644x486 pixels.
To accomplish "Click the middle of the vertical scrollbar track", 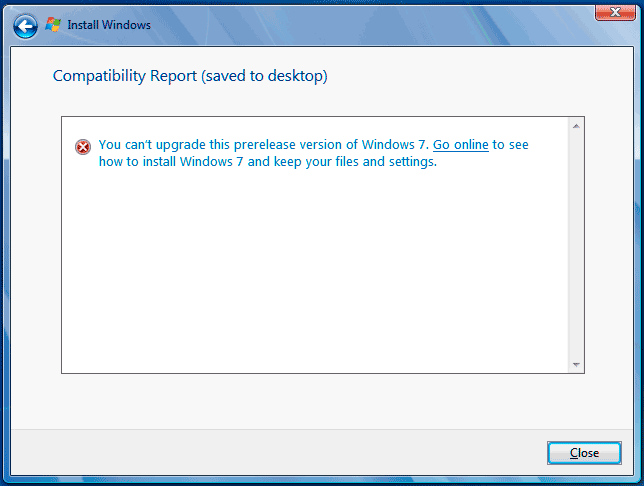I will click(576, 245).
